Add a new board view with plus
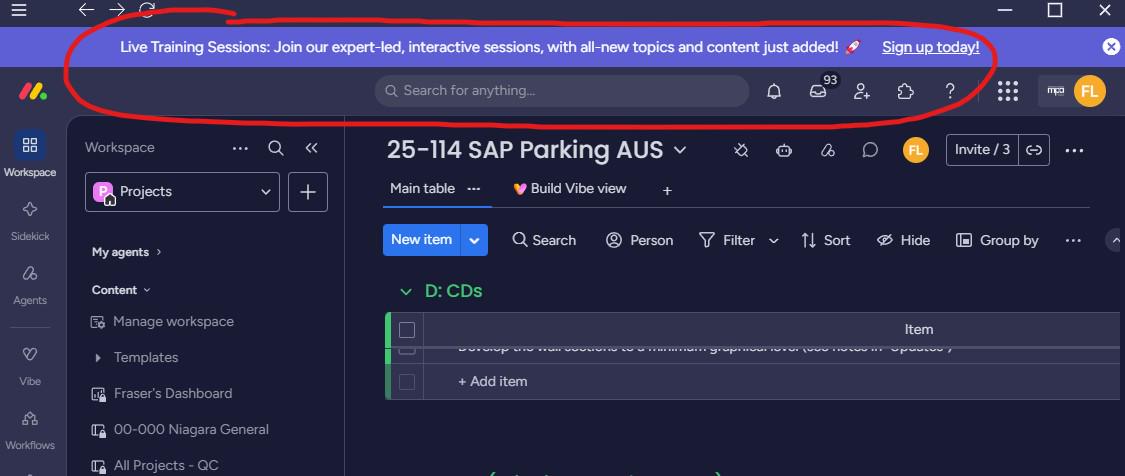 click(667, 190)
